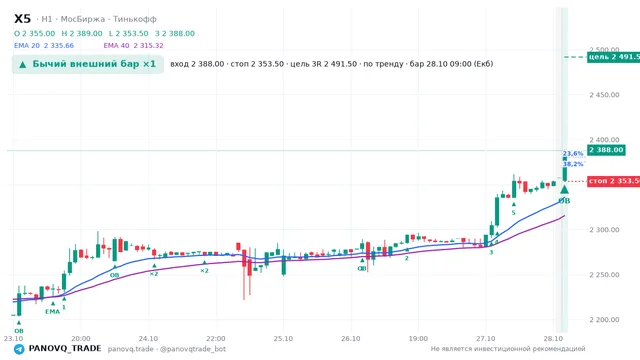Screen dimensions: 640x360
Task: Click the цель 2 491.5 target price tag
Action: click(x=613, y=57)
